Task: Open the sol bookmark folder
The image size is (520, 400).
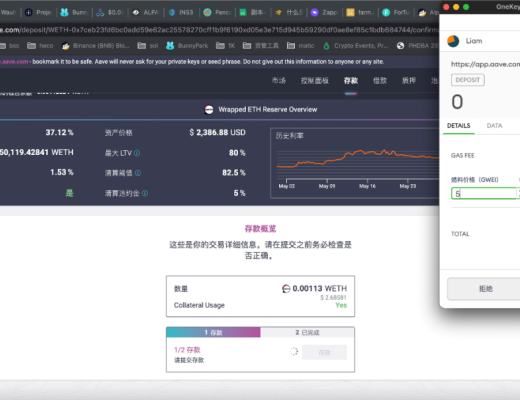Action: coord(148,45)
